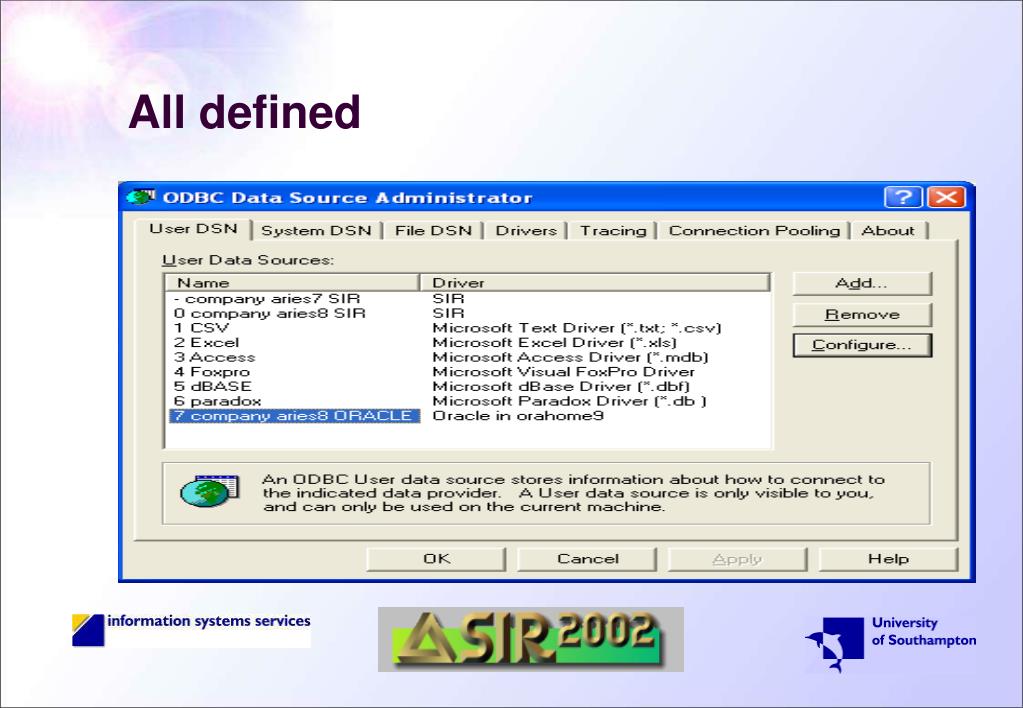Open Help from the bottom button
1023x708 pixels.
888,559
